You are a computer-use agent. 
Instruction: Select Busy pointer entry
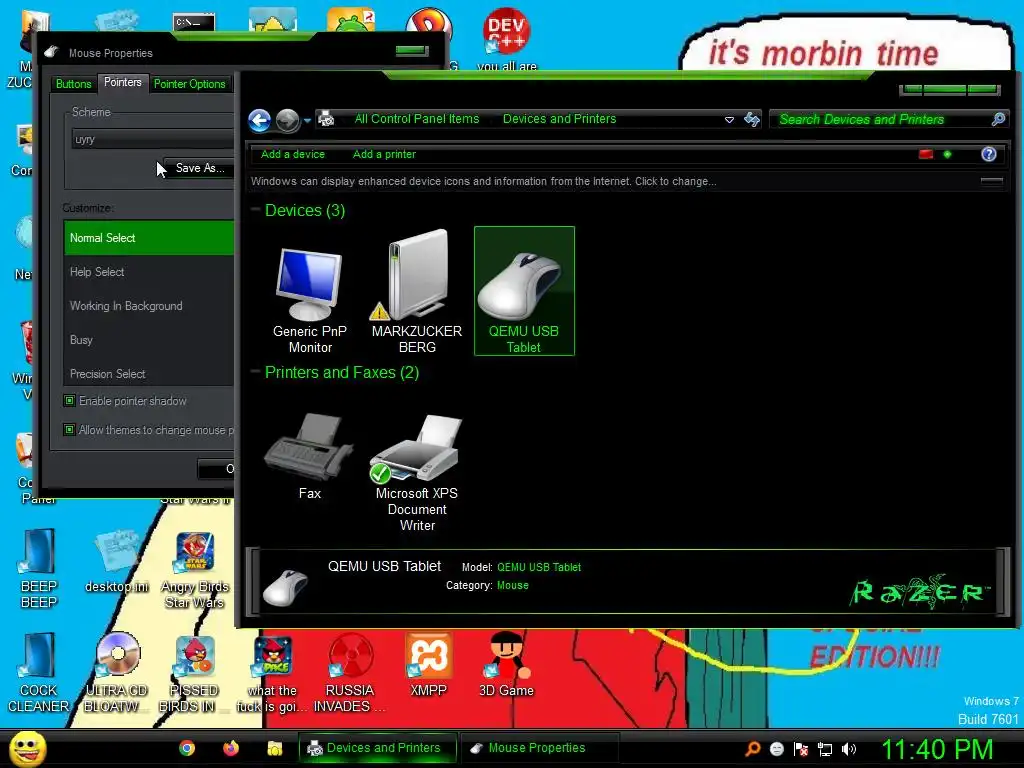click(149, 340)
